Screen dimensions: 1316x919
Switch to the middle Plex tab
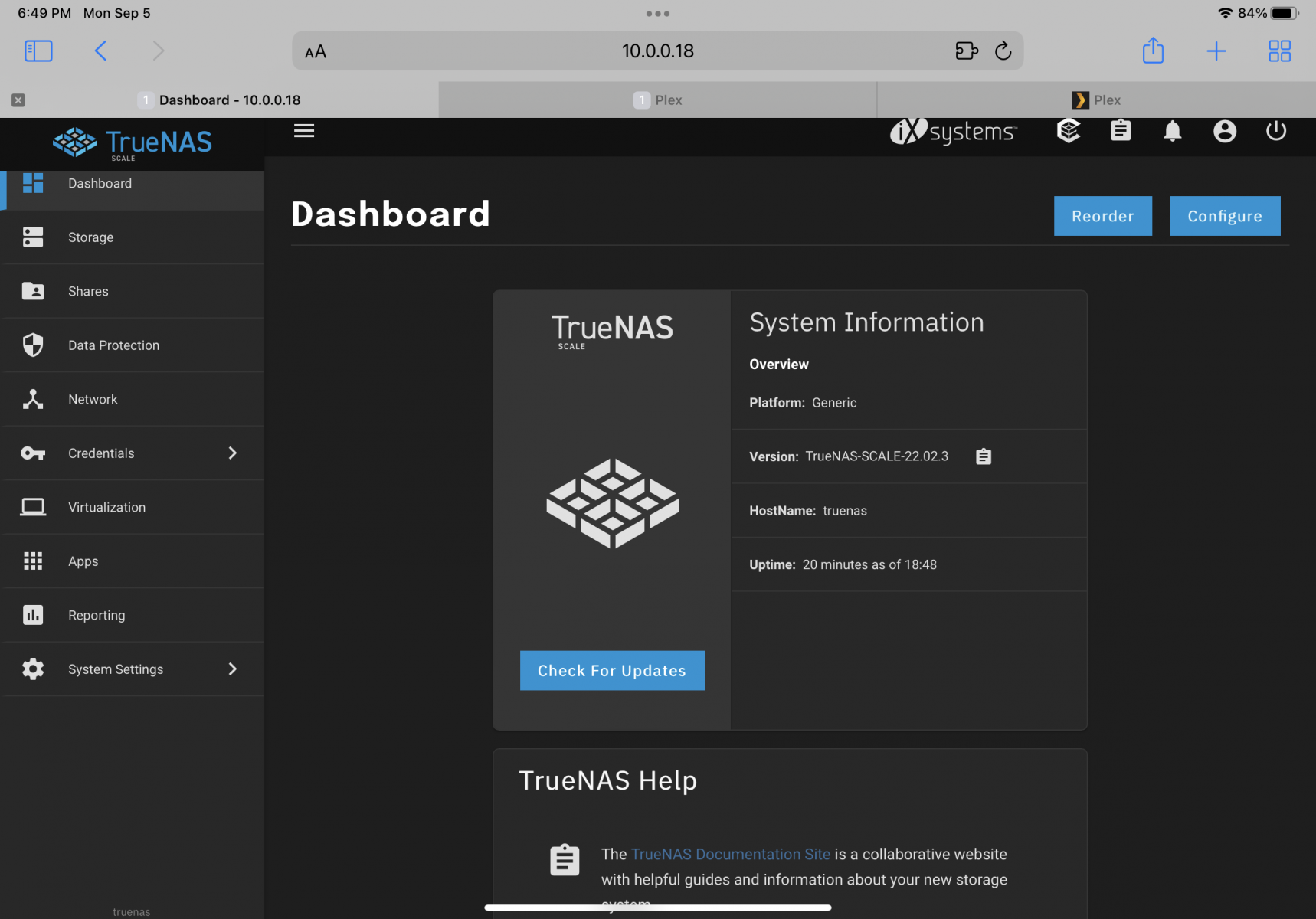(x=658, y=100)
